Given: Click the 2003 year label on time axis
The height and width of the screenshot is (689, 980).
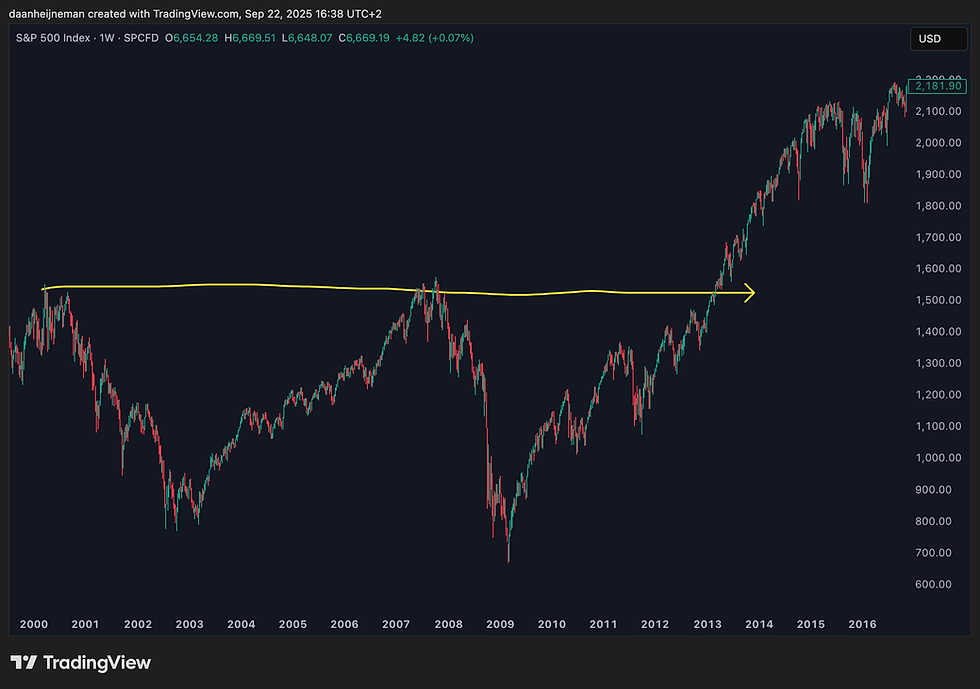Looking at the screenshot, I should coord(189,624).
